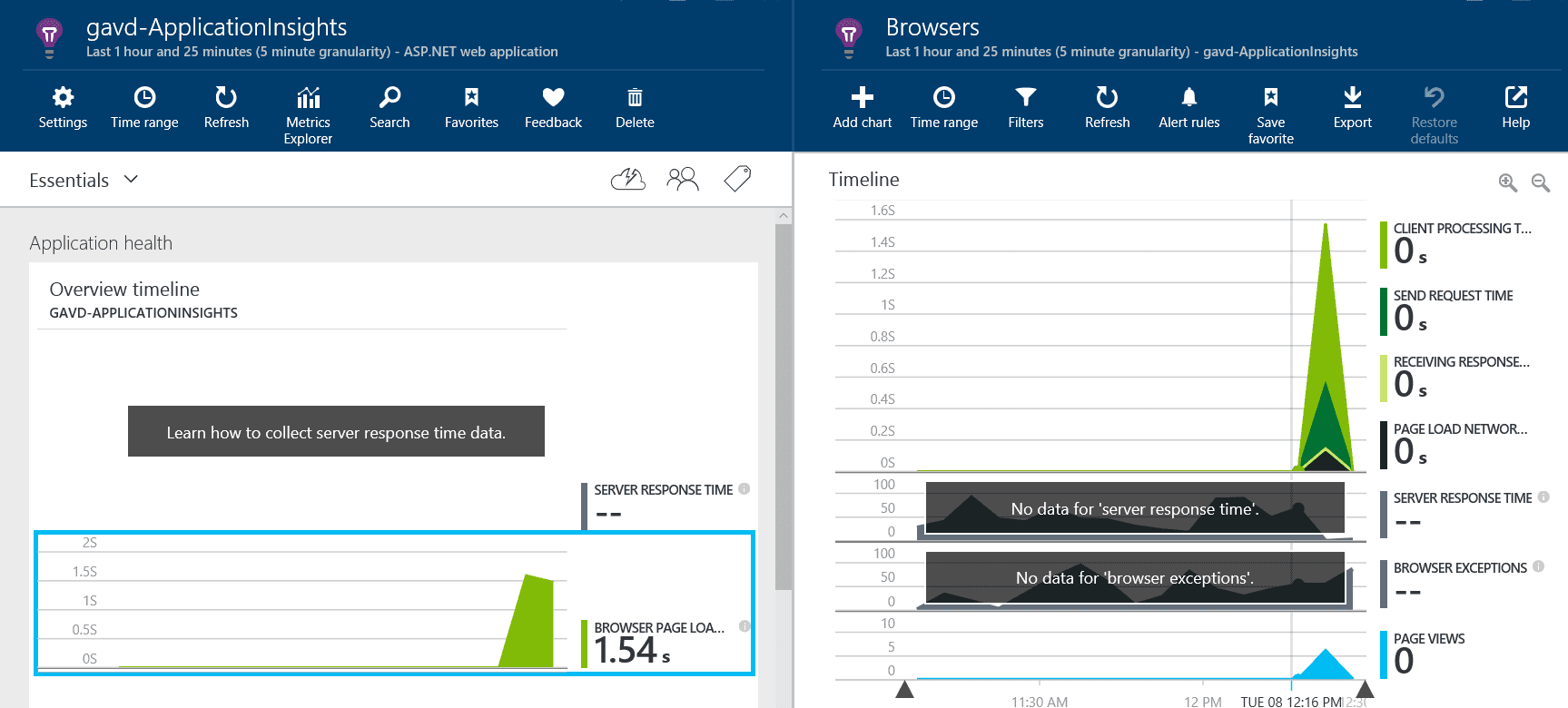Select the Page Views metric

point(1424,654)
